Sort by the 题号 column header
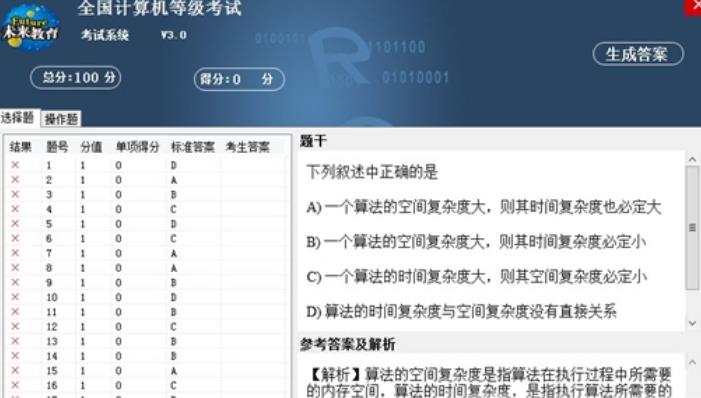The width and height of the screenshot is (701, 398). click(57, 147)
